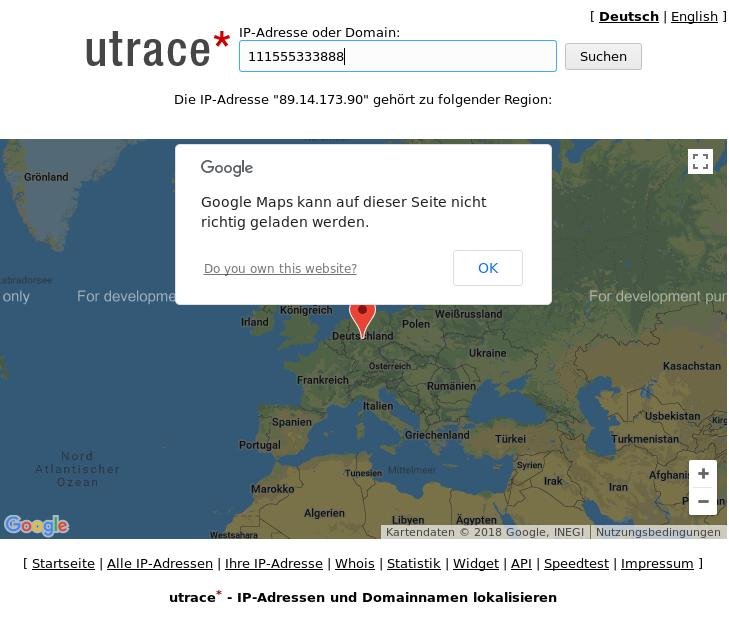Click the 'Ägypten' map label
This screenshot has width=729, height=620.
pyautogui.click(x=476, y=520)
